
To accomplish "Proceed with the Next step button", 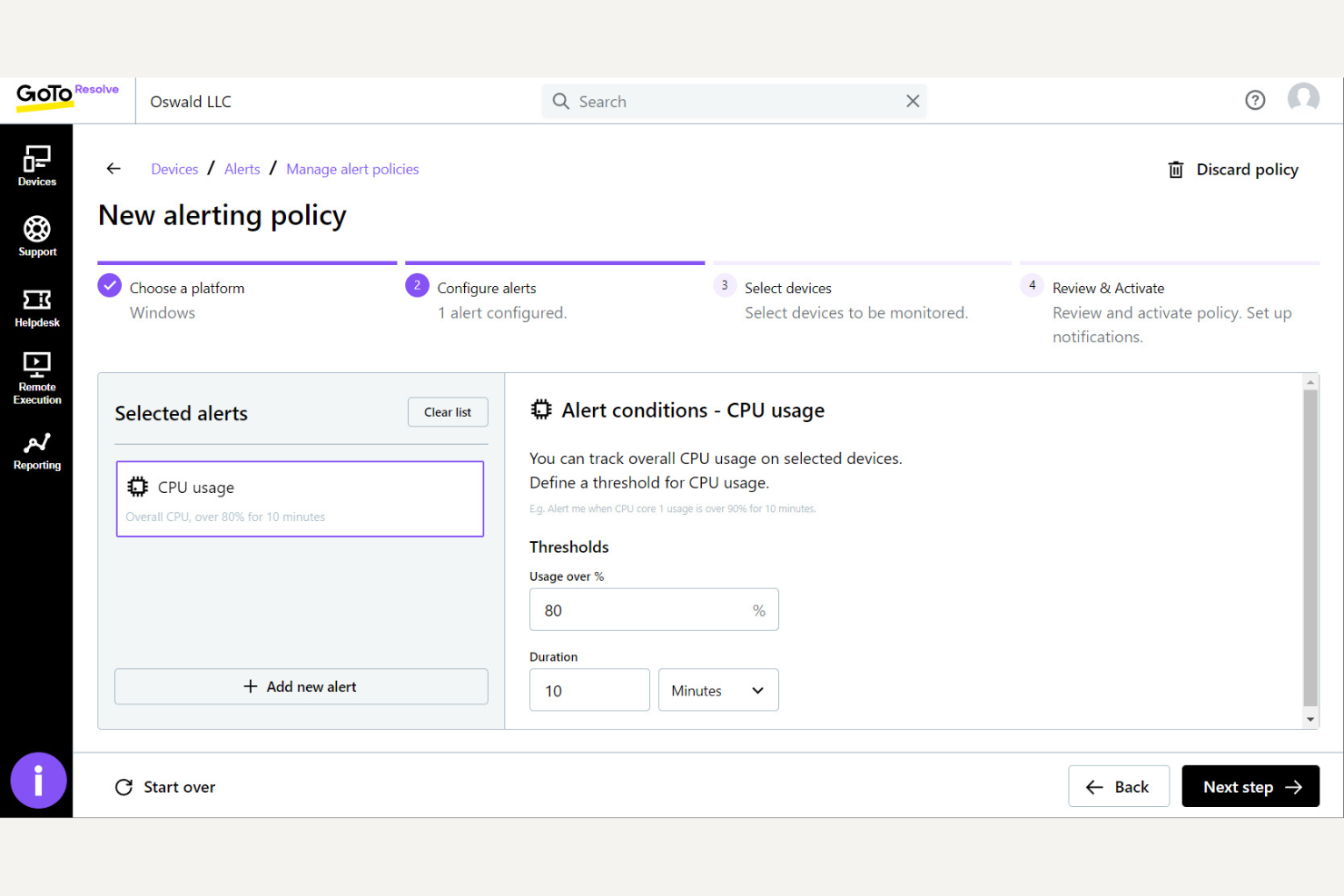I will [x=1250, y=786].
